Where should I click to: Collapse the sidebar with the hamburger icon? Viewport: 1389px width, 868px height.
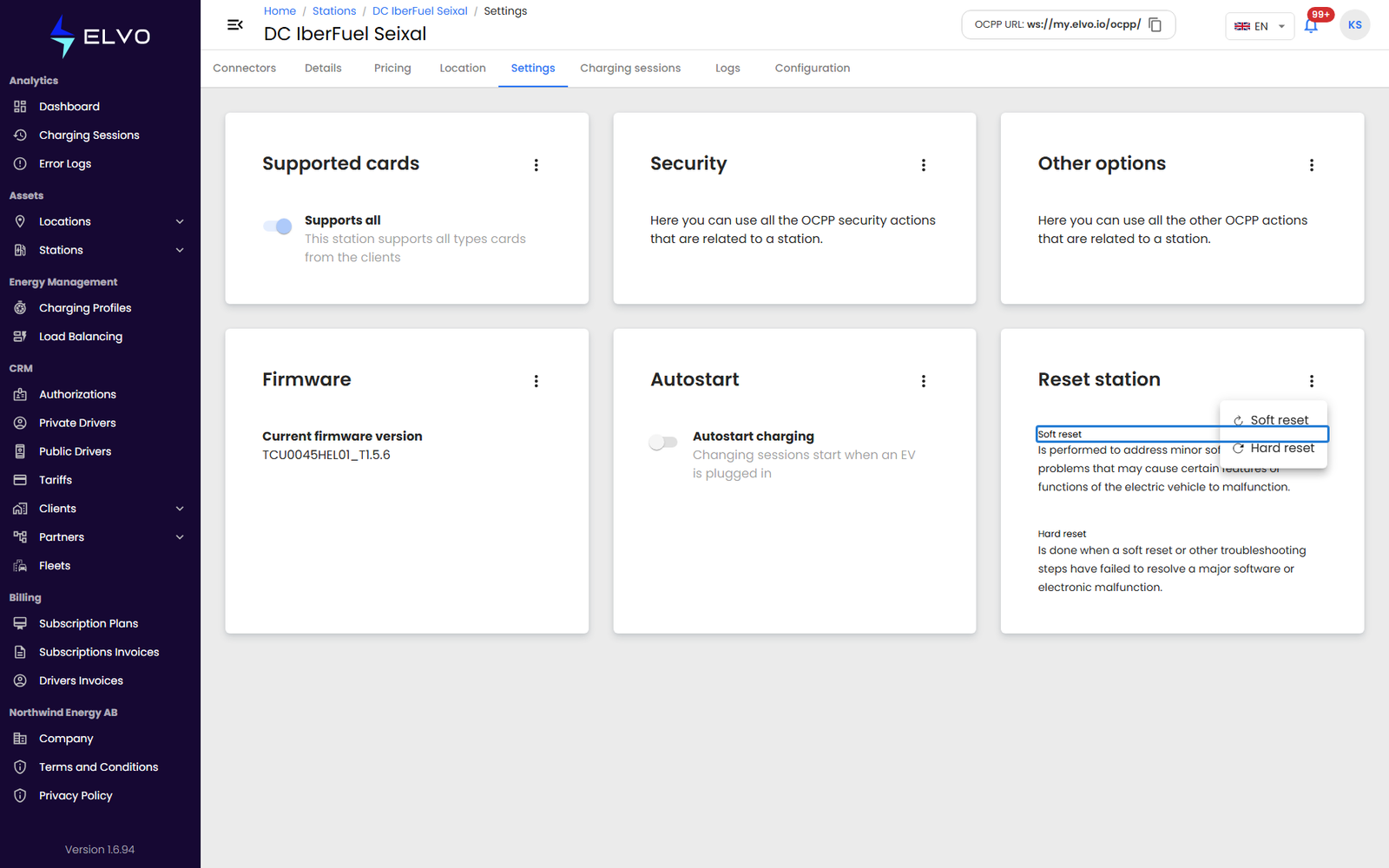pos(234,25)
